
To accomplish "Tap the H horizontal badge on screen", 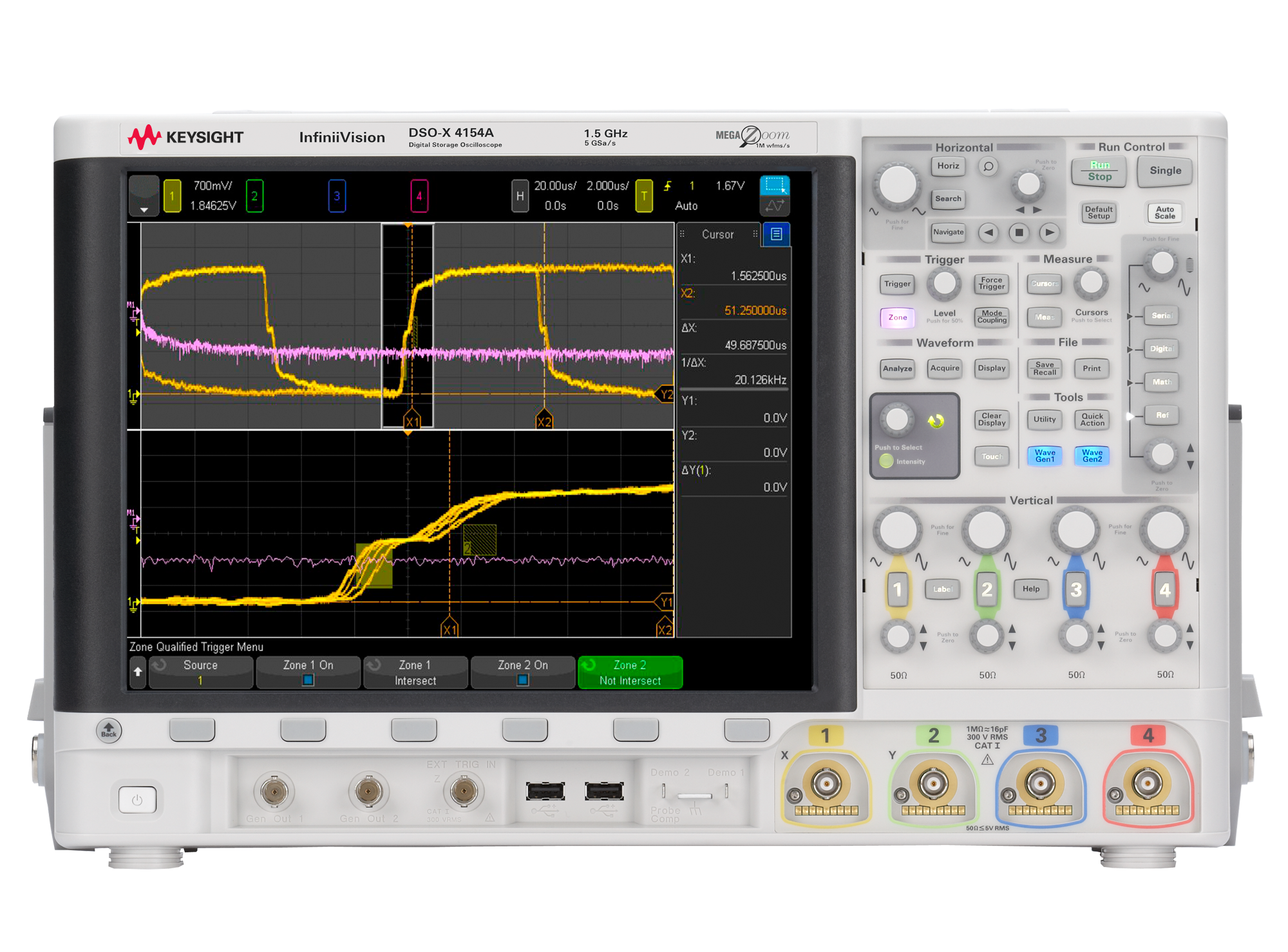I will 520,196.
